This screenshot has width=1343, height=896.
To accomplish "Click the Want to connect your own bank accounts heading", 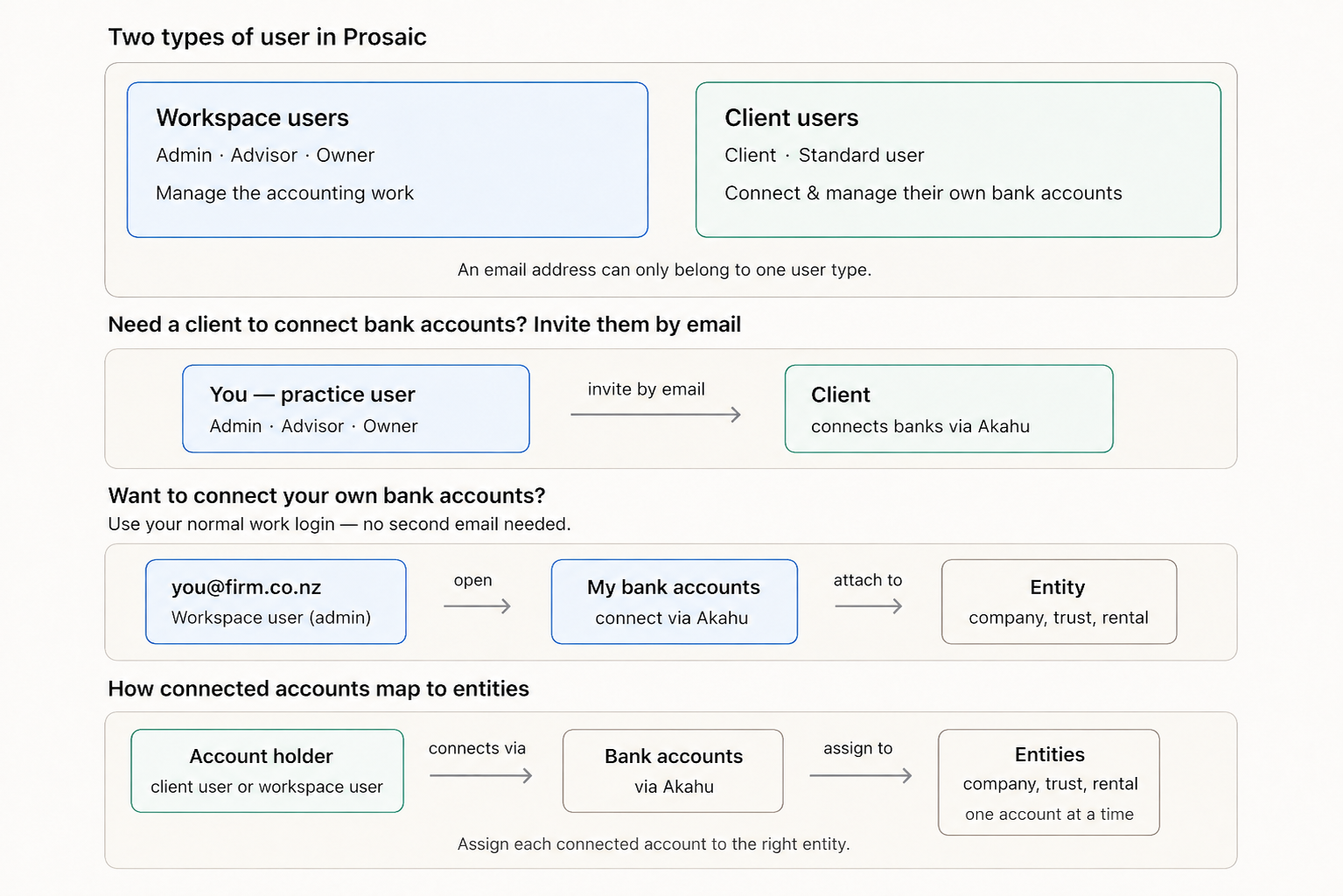I will (x=327, y=496).
